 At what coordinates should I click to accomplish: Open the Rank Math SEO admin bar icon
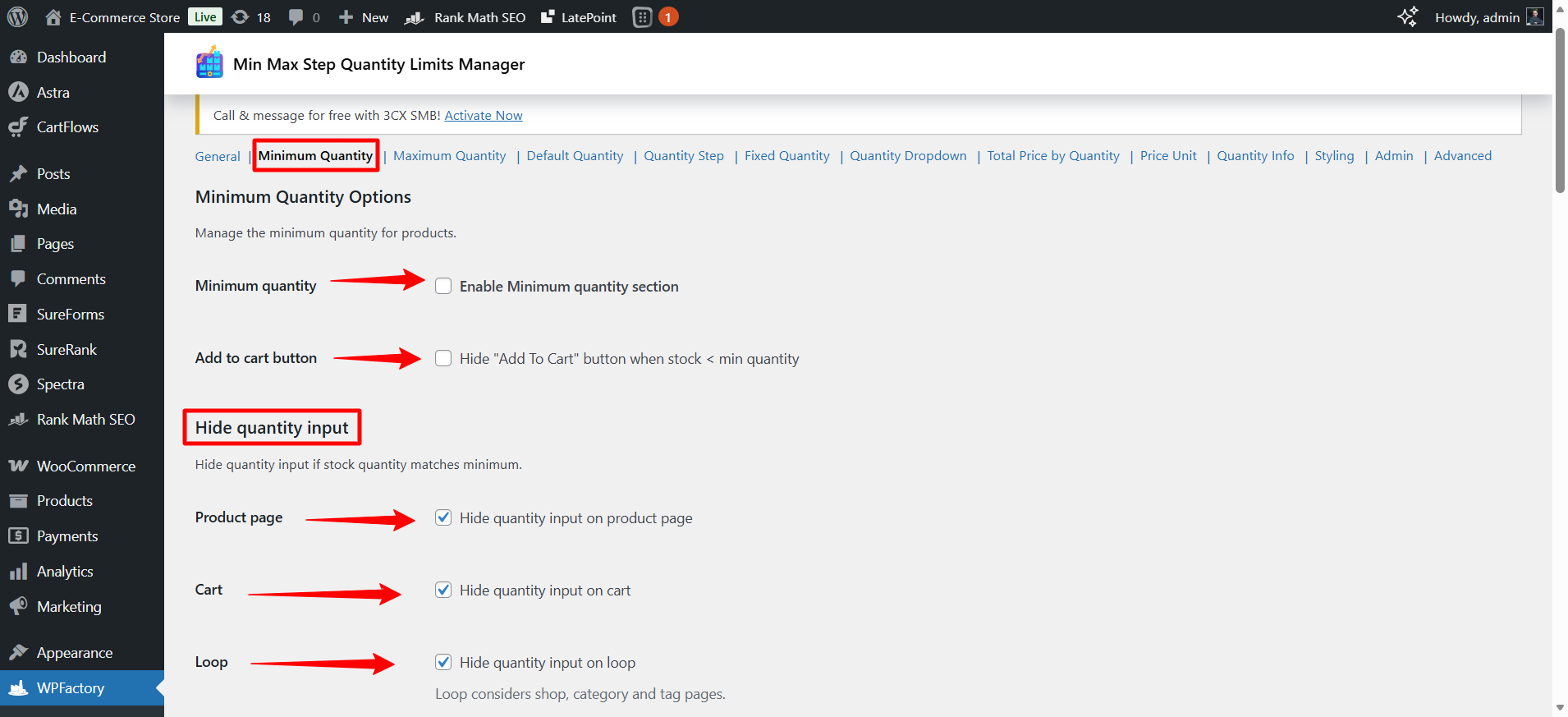click(x=414, y=17)
